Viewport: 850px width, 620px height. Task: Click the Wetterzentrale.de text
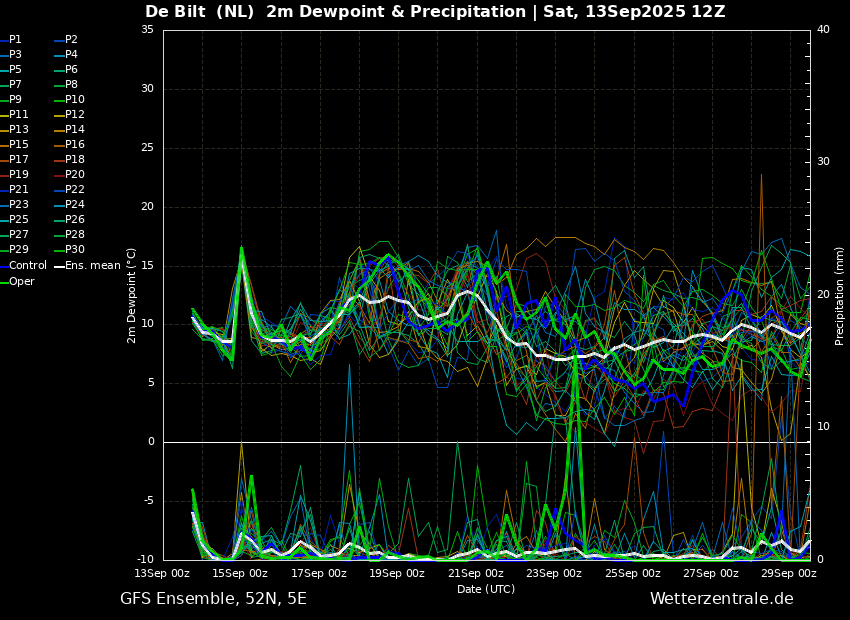[722, 598]
